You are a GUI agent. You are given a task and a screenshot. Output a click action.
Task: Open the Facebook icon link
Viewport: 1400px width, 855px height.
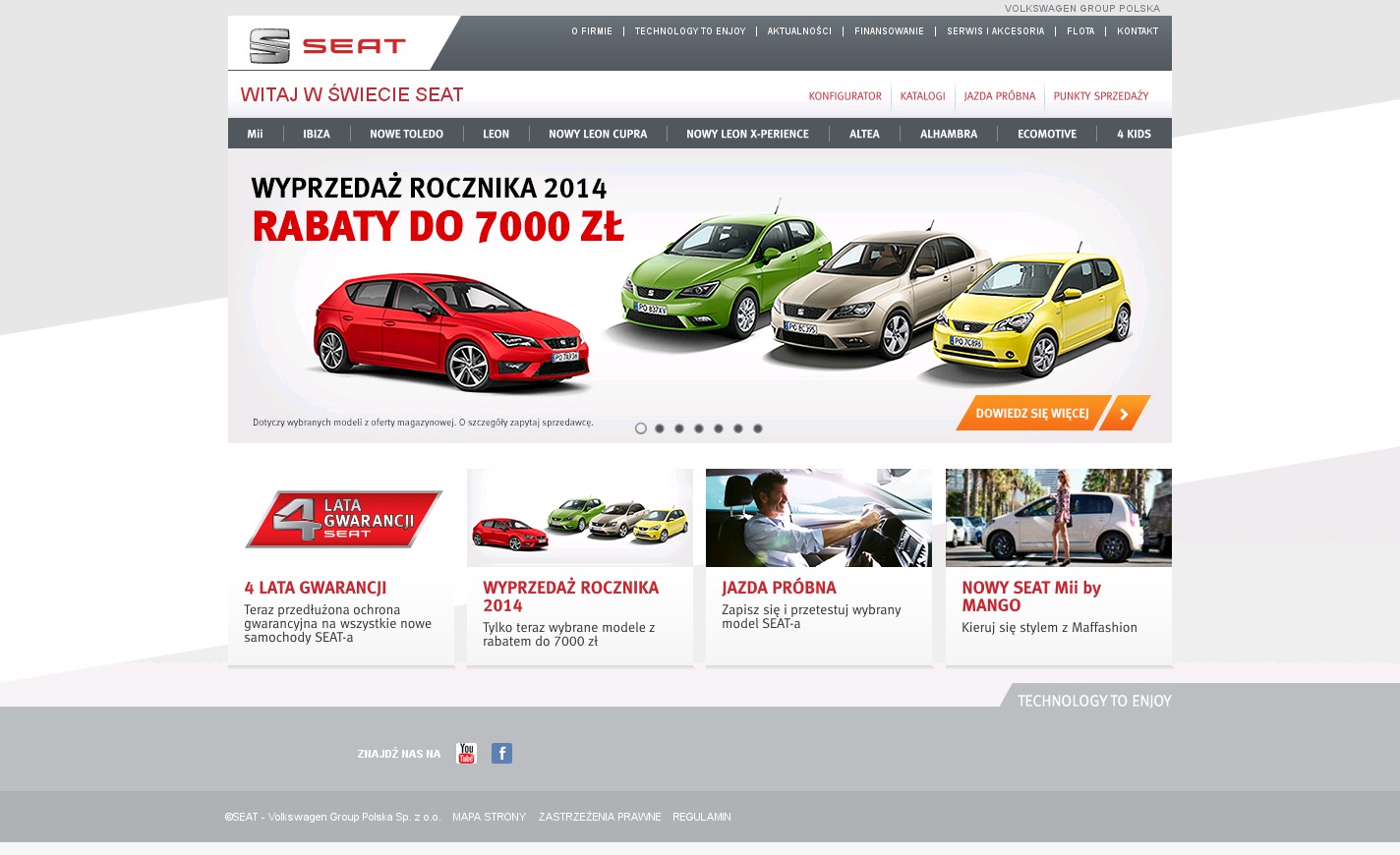501,754
